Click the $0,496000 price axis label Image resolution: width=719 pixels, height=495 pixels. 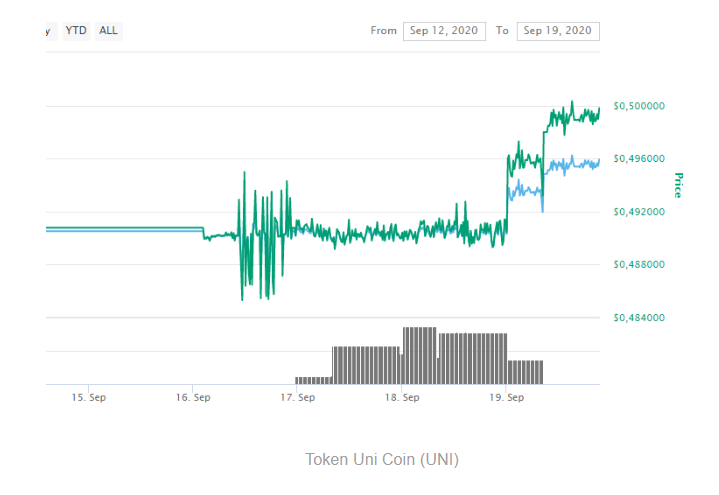[x=639, y=159]
